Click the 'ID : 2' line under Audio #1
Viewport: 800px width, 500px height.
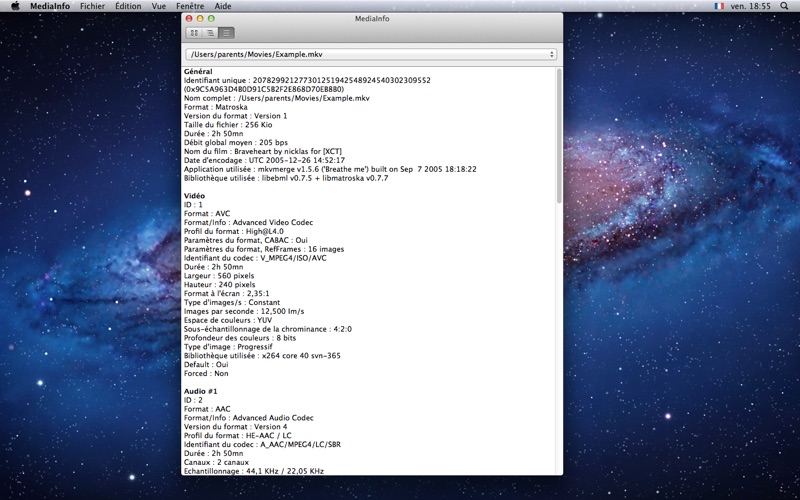pyautogui.click(x=193, y=400)
